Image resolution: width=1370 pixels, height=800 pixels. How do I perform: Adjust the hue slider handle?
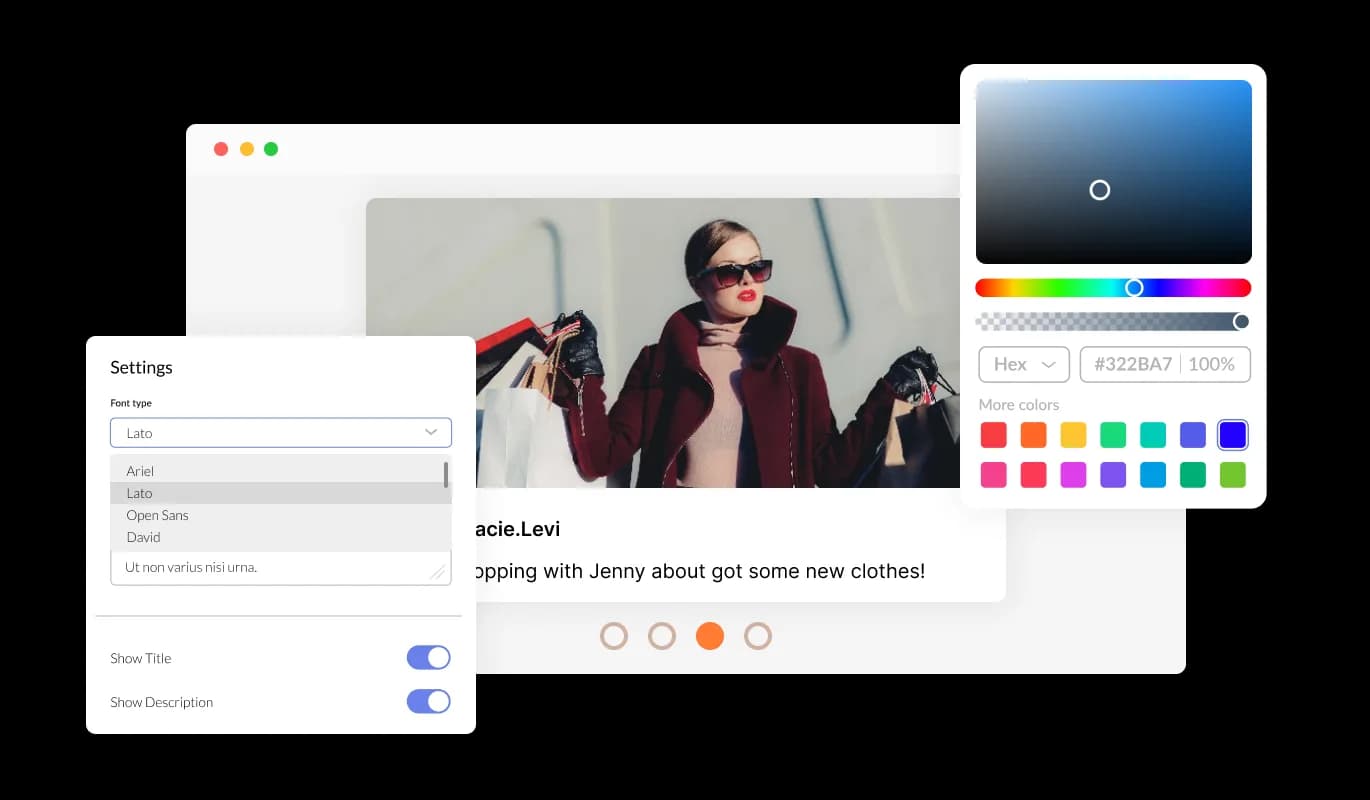point(1135,287)
